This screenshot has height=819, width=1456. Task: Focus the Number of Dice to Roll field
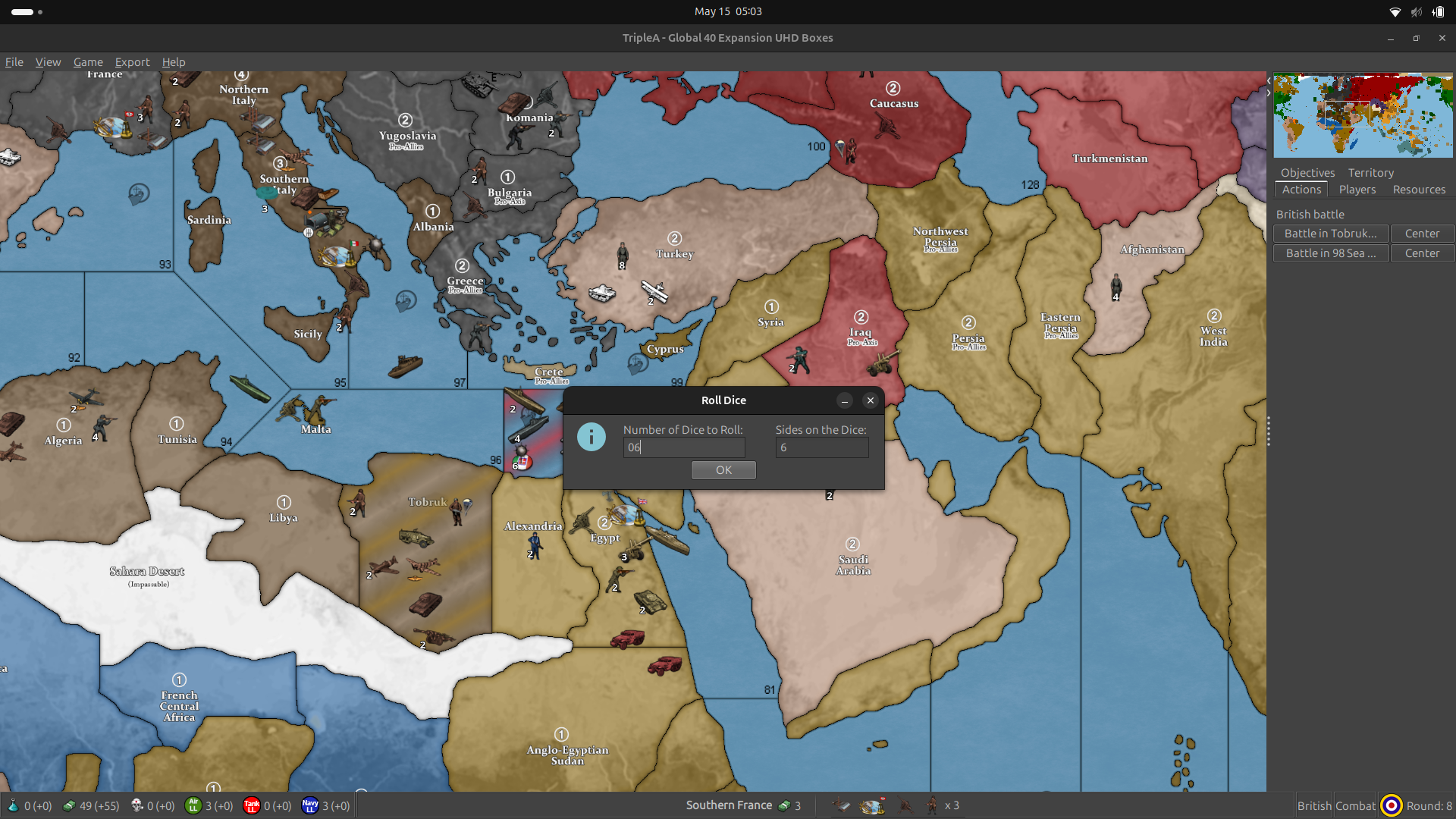684,447
